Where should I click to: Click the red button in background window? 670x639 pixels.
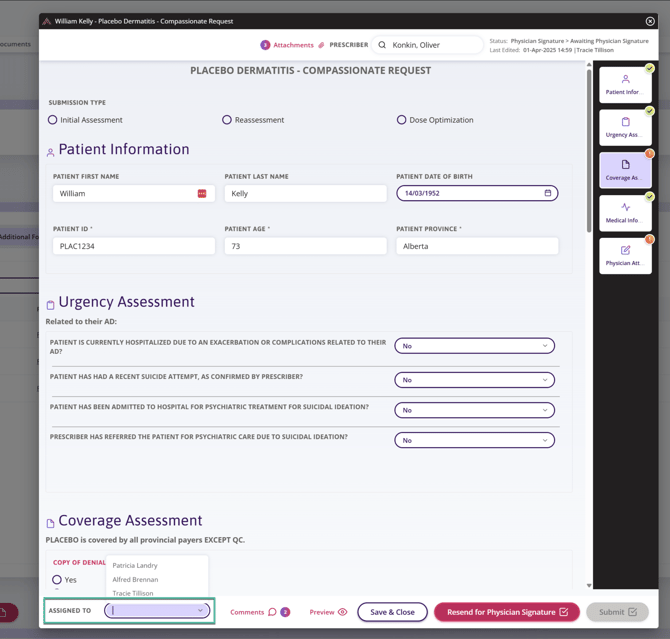pos(9,612)
